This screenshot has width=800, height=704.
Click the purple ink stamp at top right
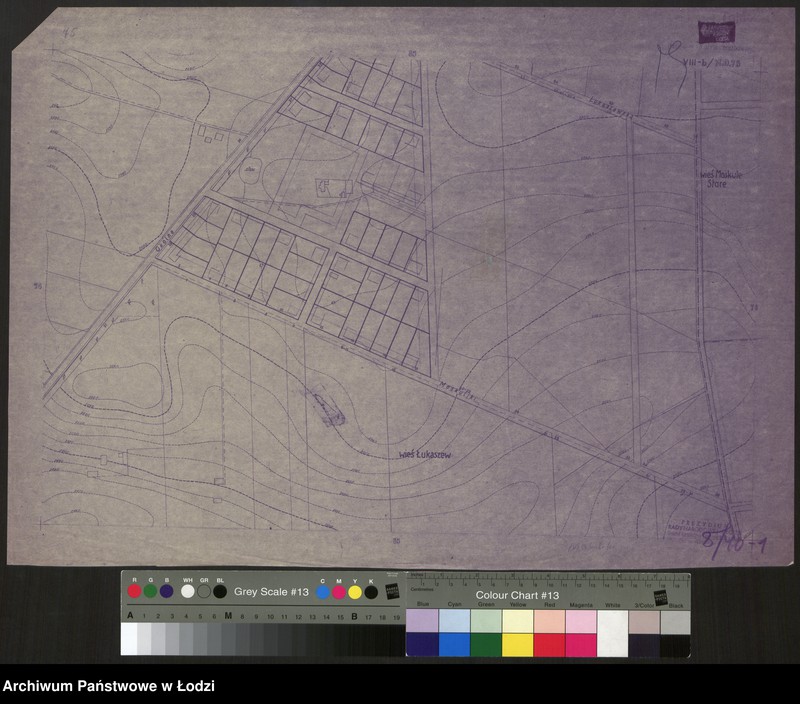(x=716, y=31)
